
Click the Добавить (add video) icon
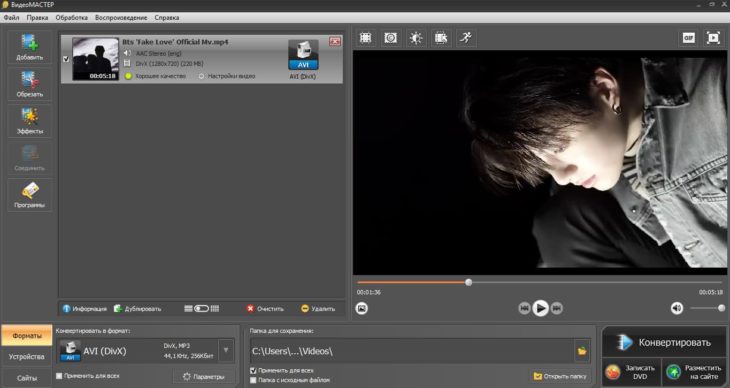(x=29, y=48)
